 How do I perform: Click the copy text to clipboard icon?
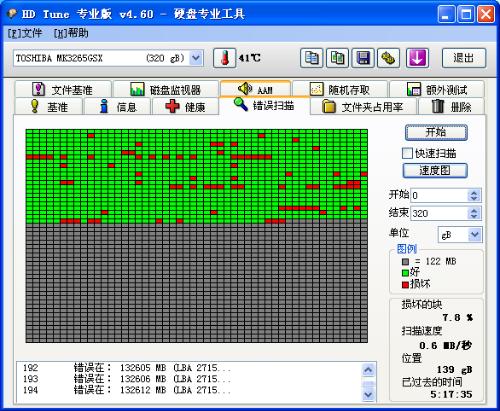click(x=311, y=58)
